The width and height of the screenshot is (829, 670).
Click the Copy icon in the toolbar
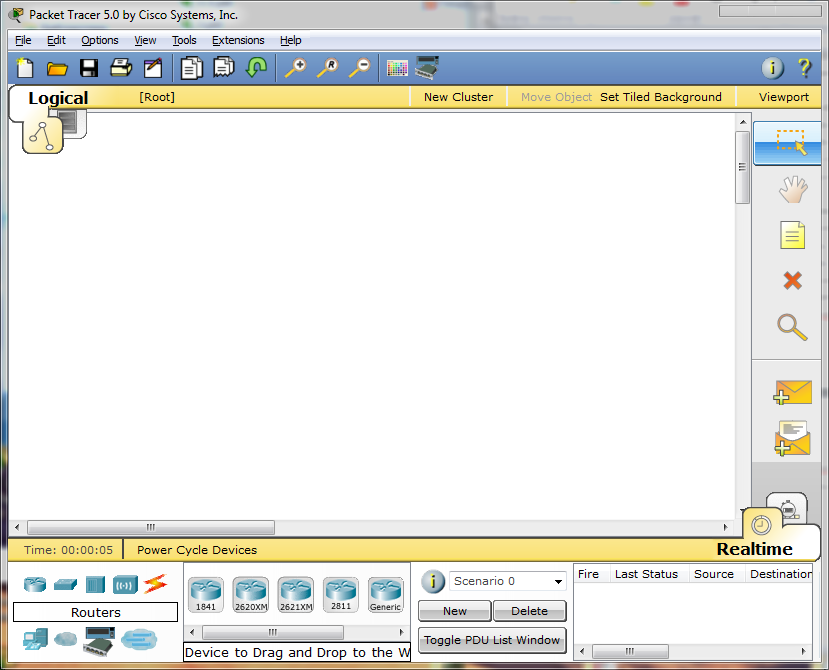[x=192, y=68]
